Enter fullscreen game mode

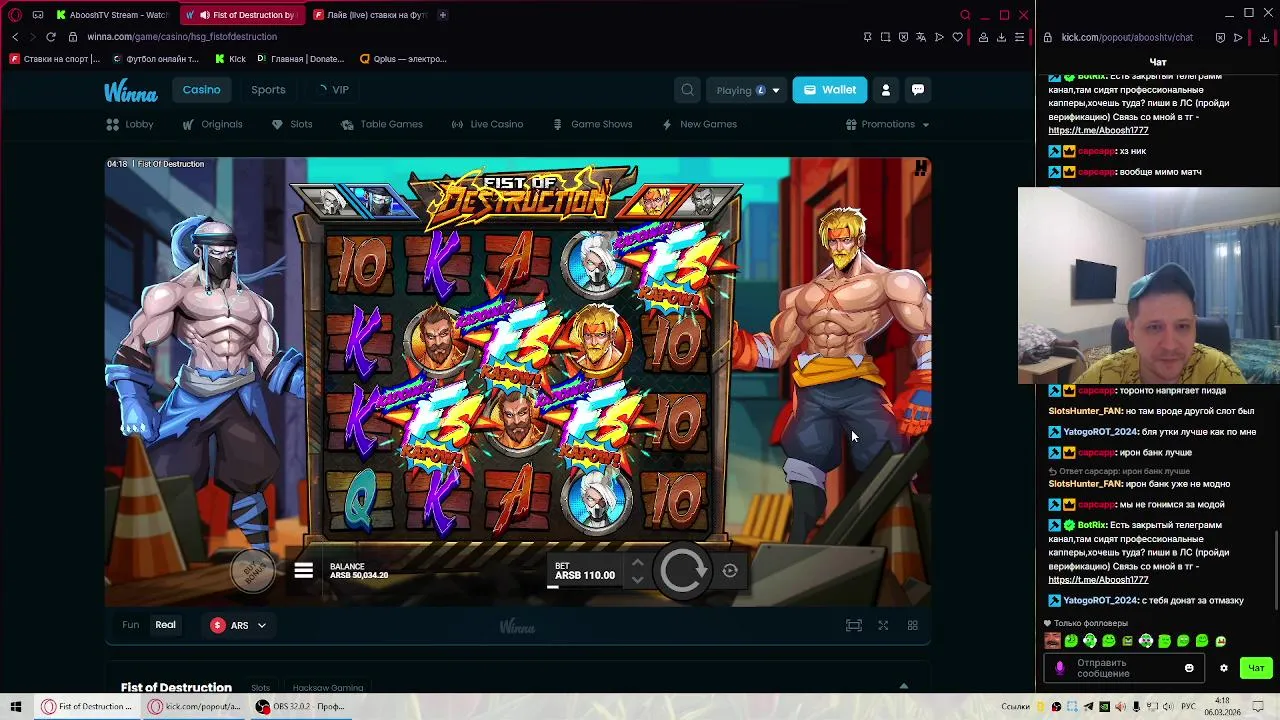point(883,625)
